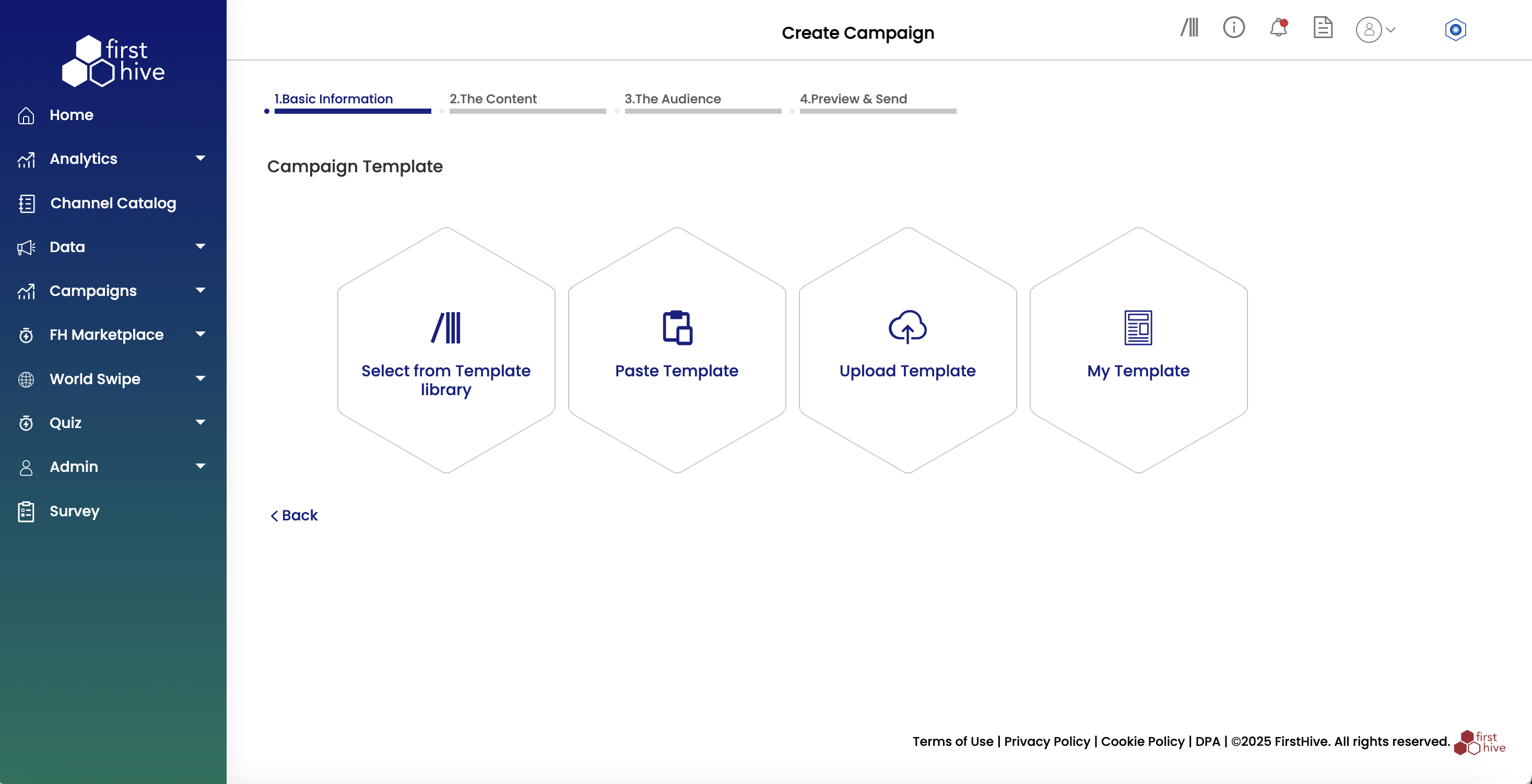Open the info help icon
Image resolution: width=1532 pixels, height=784 pixels.
click(x=1233, y=28)
